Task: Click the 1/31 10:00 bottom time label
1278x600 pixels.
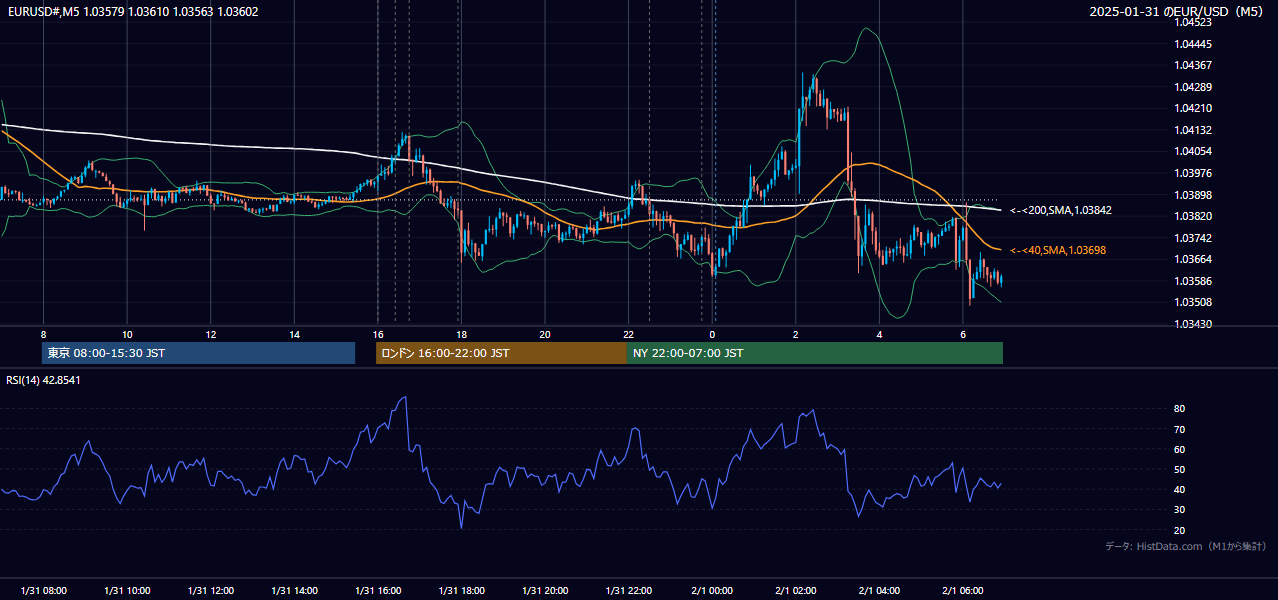Action: pos(127,591)
